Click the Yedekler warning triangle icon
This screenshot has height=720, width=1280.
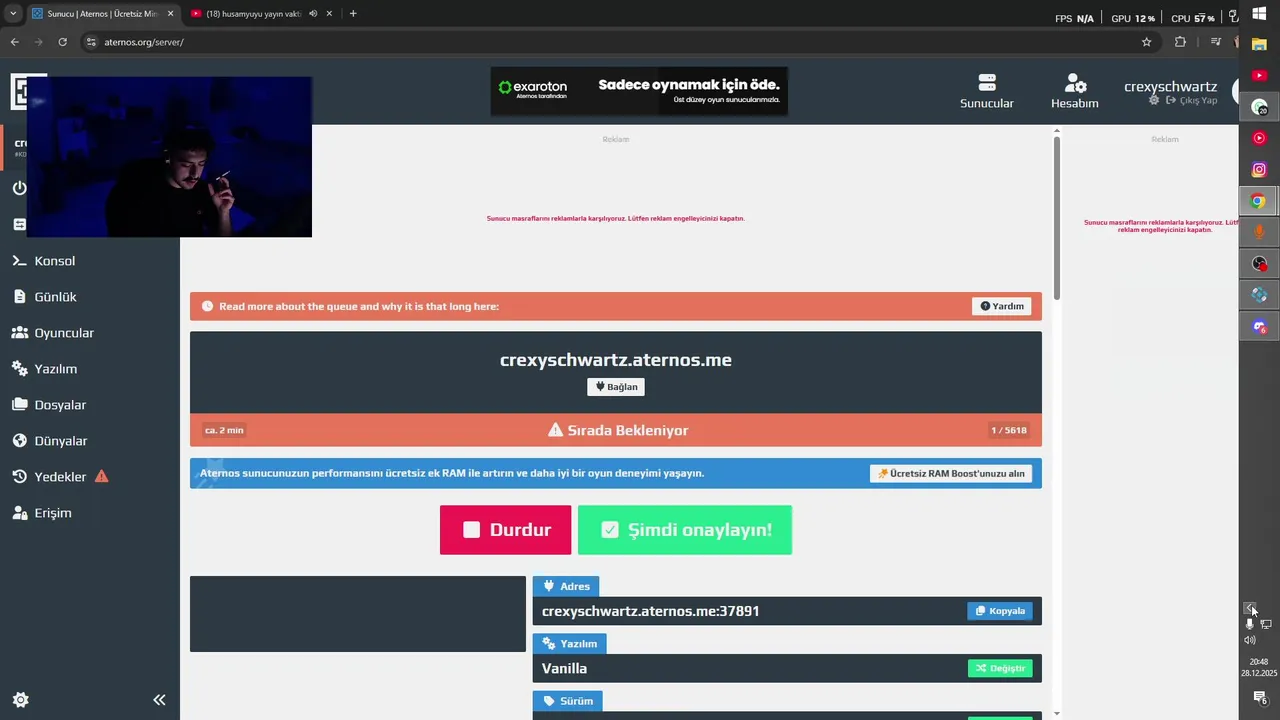point(102,477)
